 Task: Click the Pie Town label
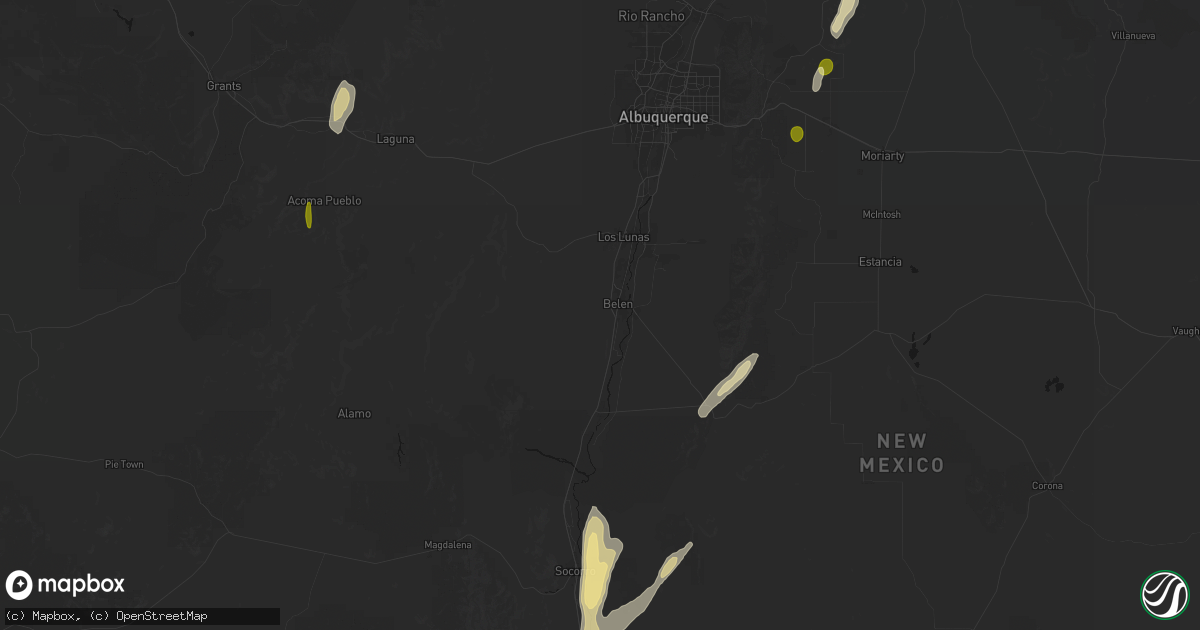[124, 465]
